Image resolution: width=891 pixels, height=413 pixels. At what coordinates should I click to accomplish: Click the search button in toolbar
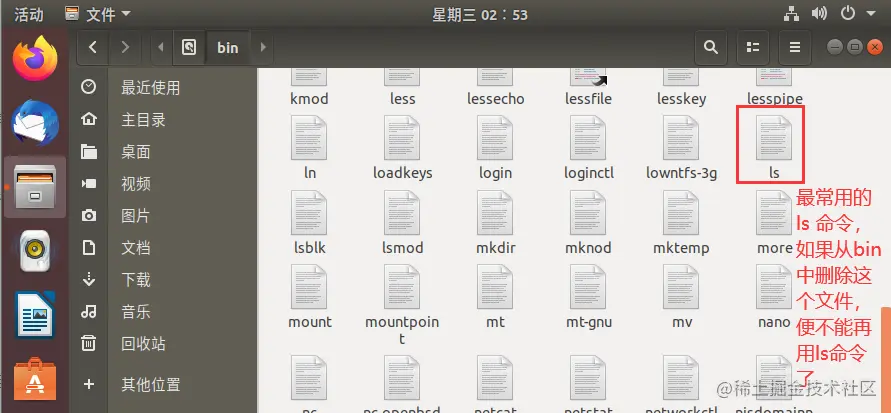pyautogui.click(x=710, y=47)
